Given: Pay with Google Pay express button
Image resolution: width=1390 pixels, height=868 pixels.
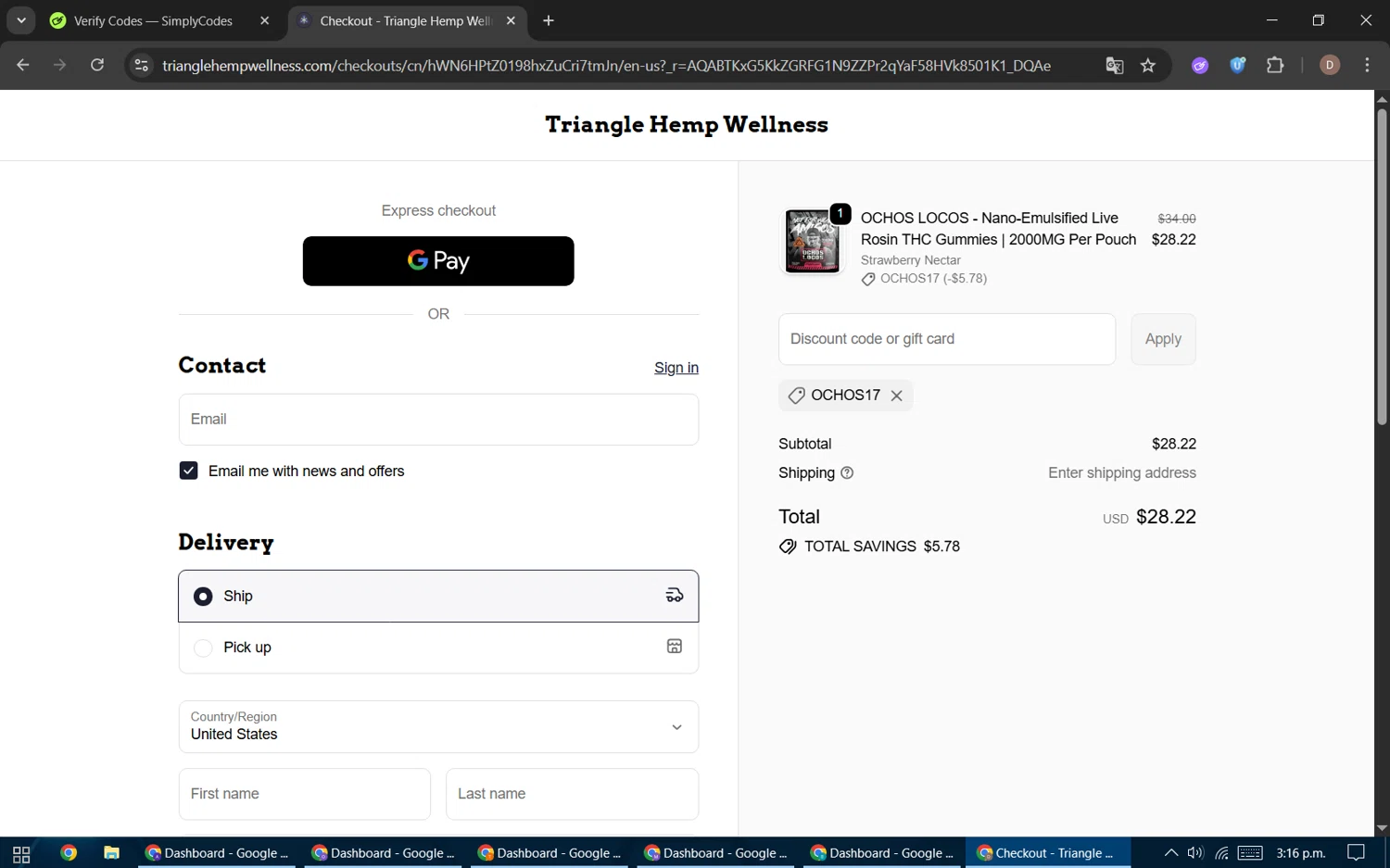Looking at the screenshot, I should click(438, 261).
